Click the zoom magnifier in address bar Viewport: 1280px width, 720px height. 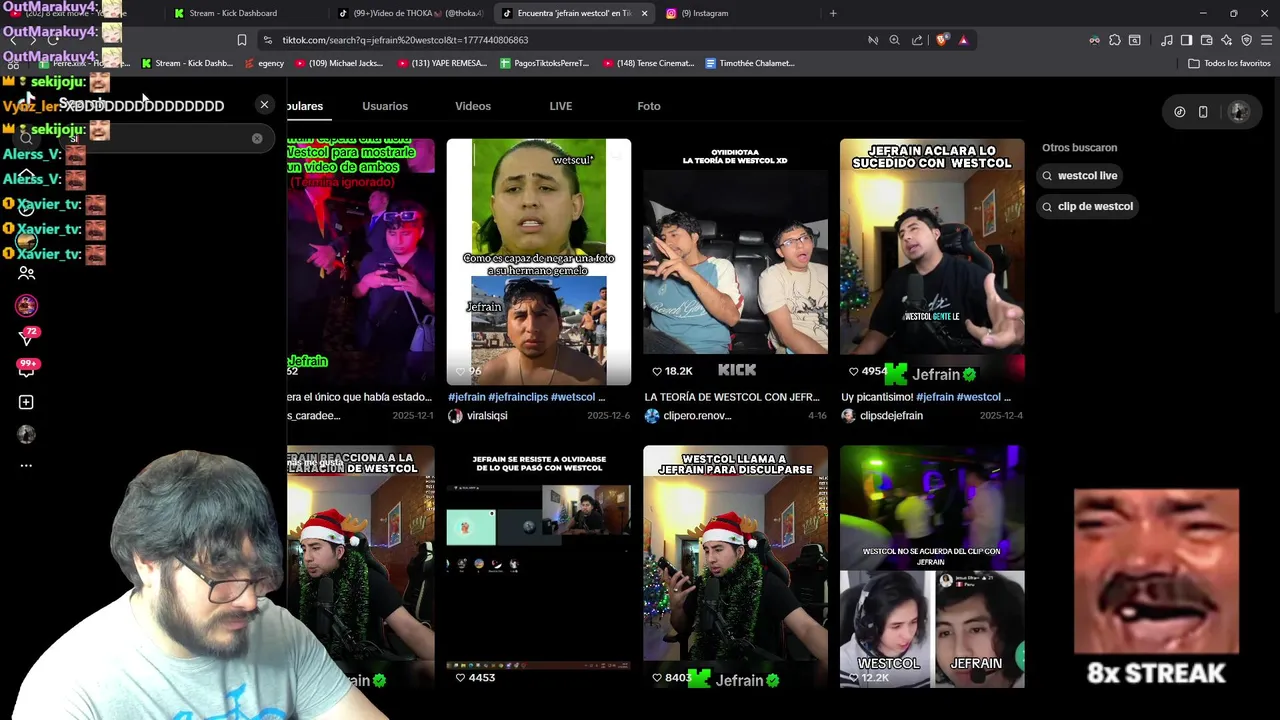[x=895, y=40]
